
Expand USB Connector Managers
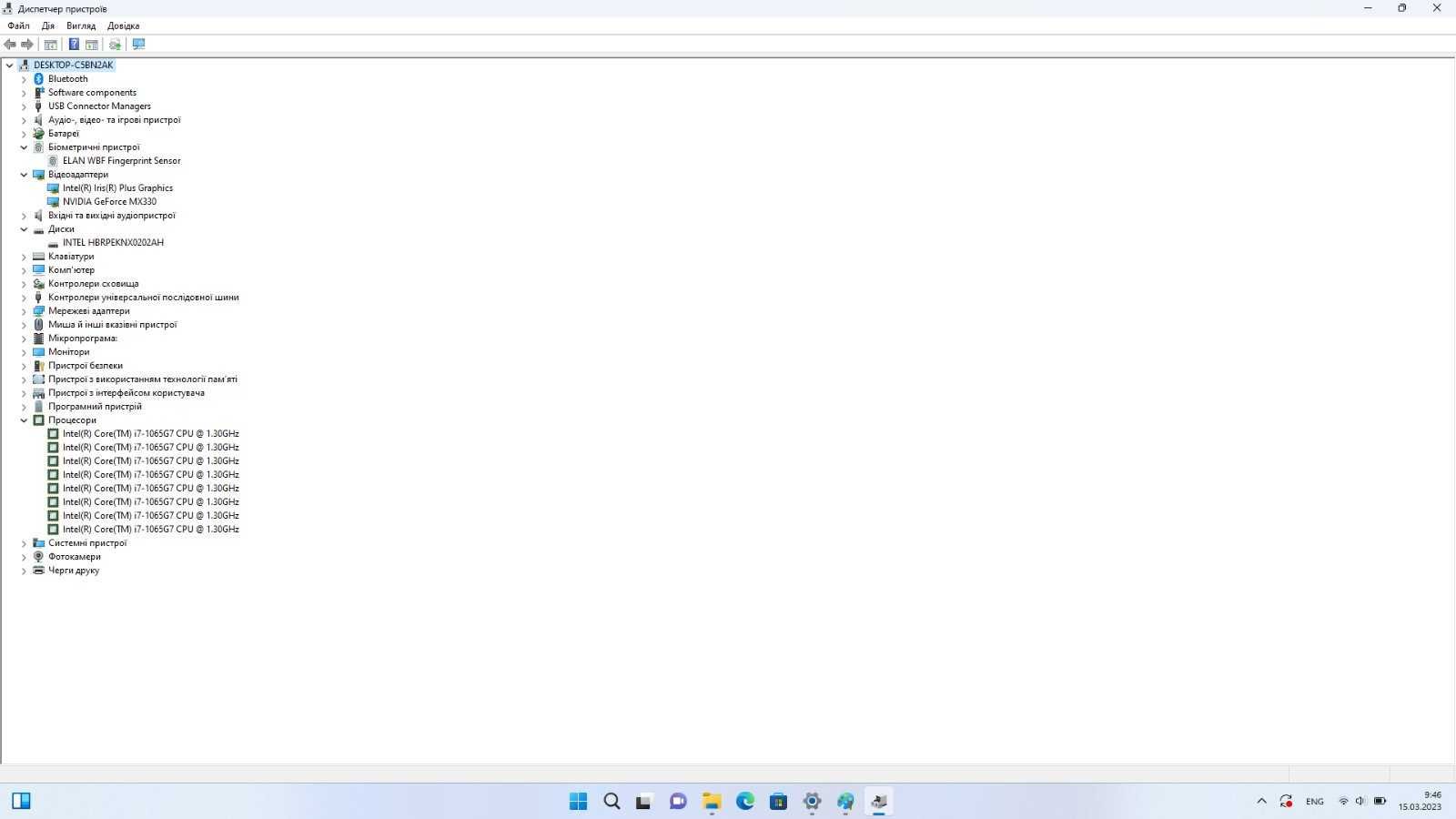point(25,106)
